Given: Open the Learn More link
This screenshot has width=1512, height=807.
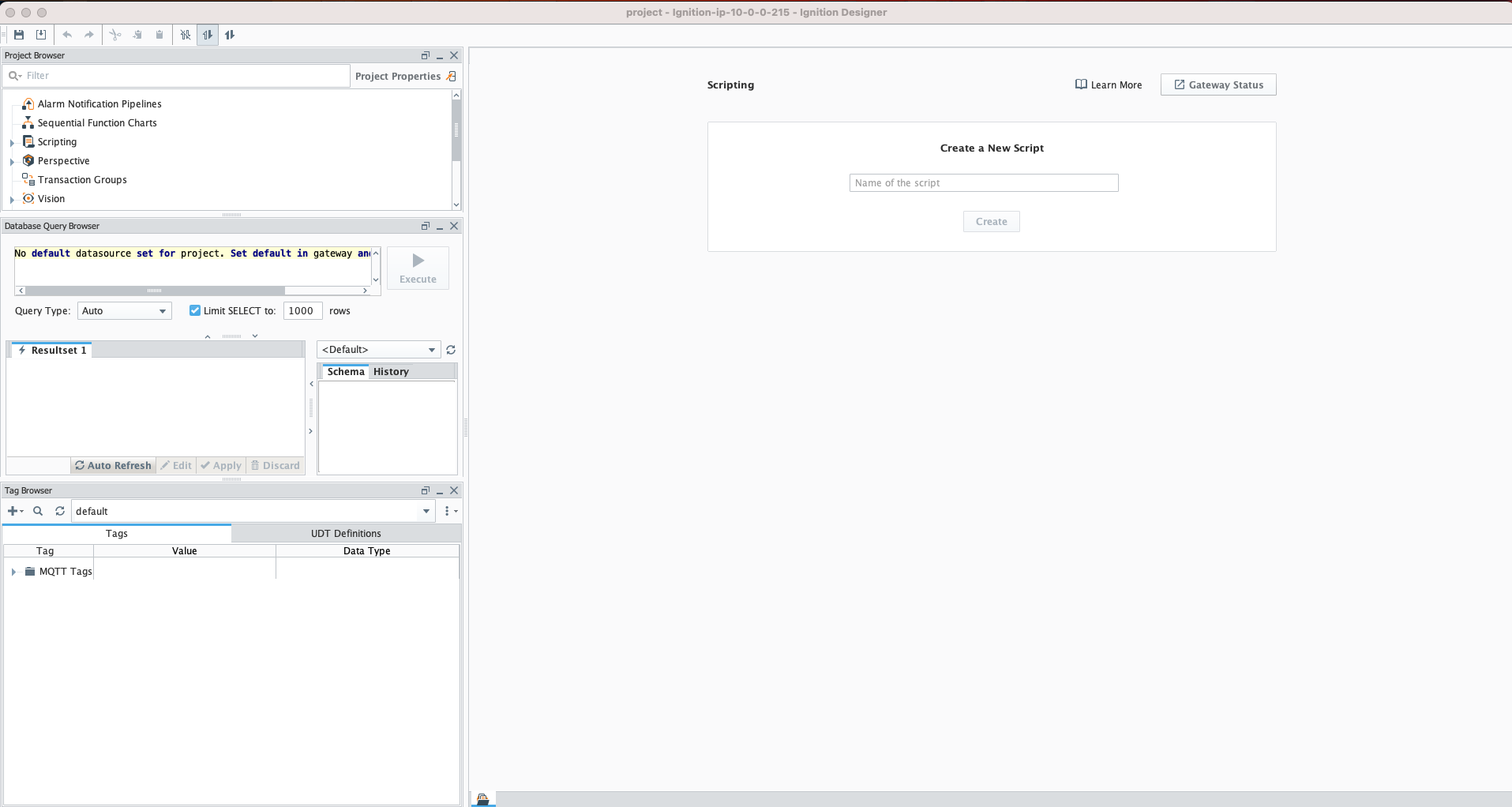Looking at the screenshot, I should tap(1109, 84).
